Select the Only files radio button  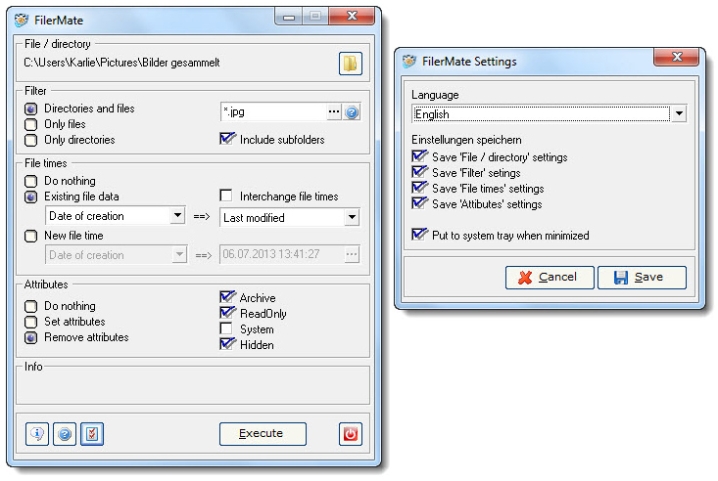tap(32, 125)
